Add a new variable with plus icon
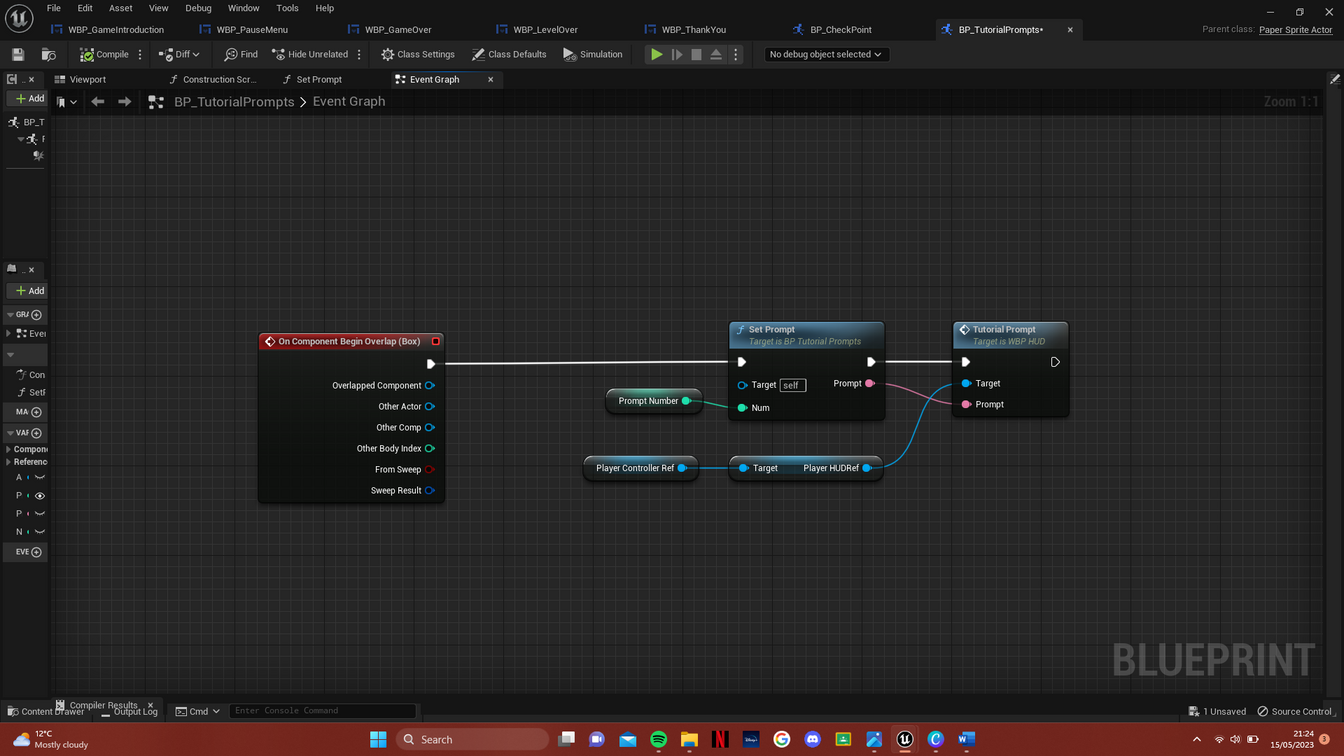The image size is (1344, 756). point(37,433)
